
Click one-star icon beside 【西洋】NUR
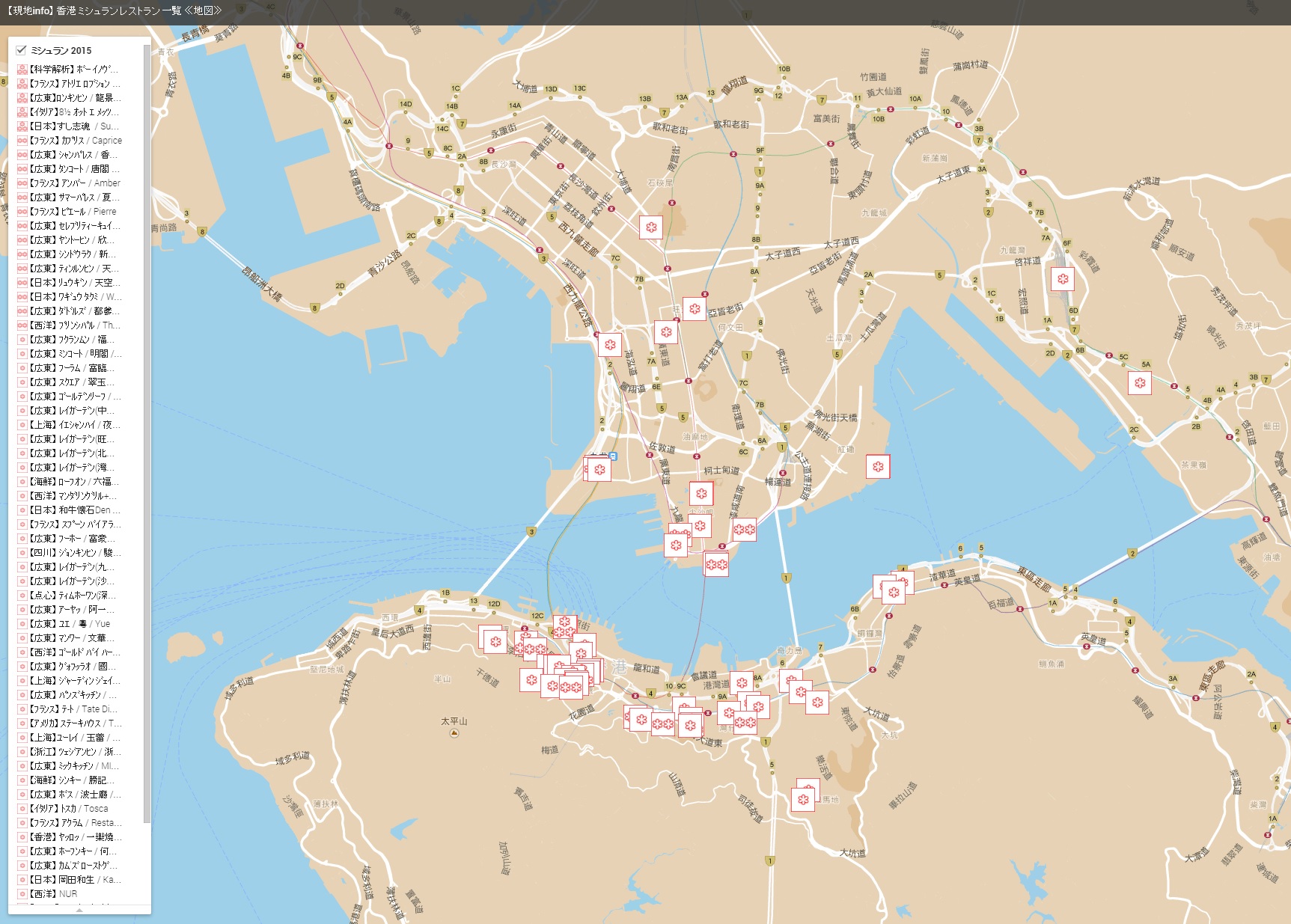click(x=22, y=894)
